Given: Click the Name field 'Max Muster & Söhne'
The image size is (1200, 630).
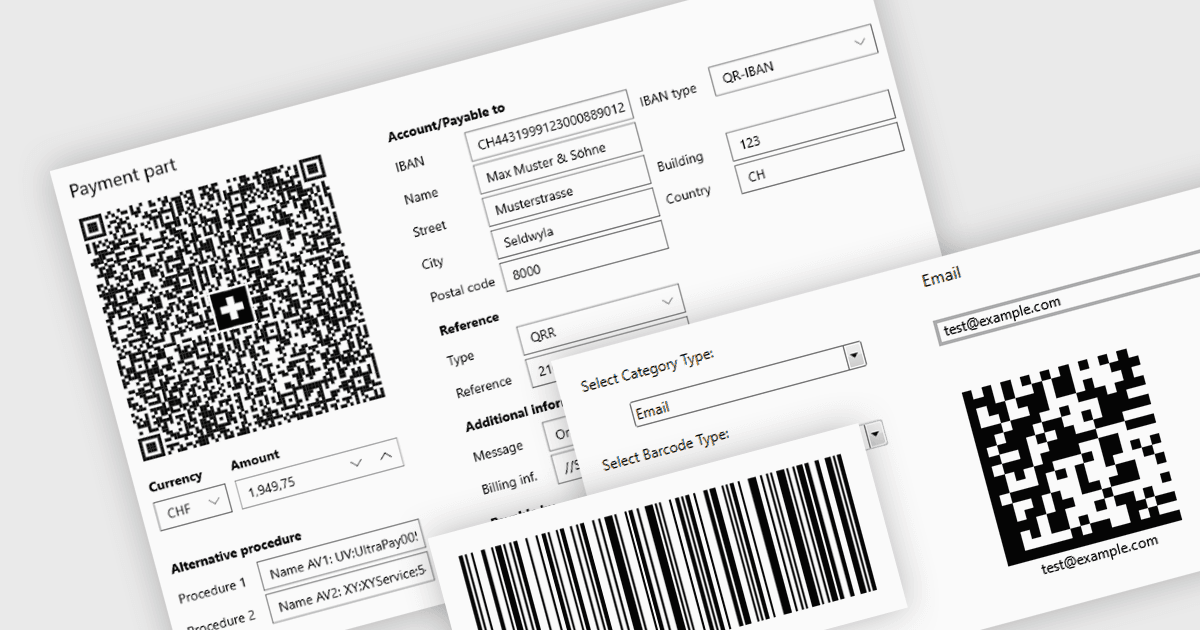Looking at the screenshot, I should tap(558, 160).
